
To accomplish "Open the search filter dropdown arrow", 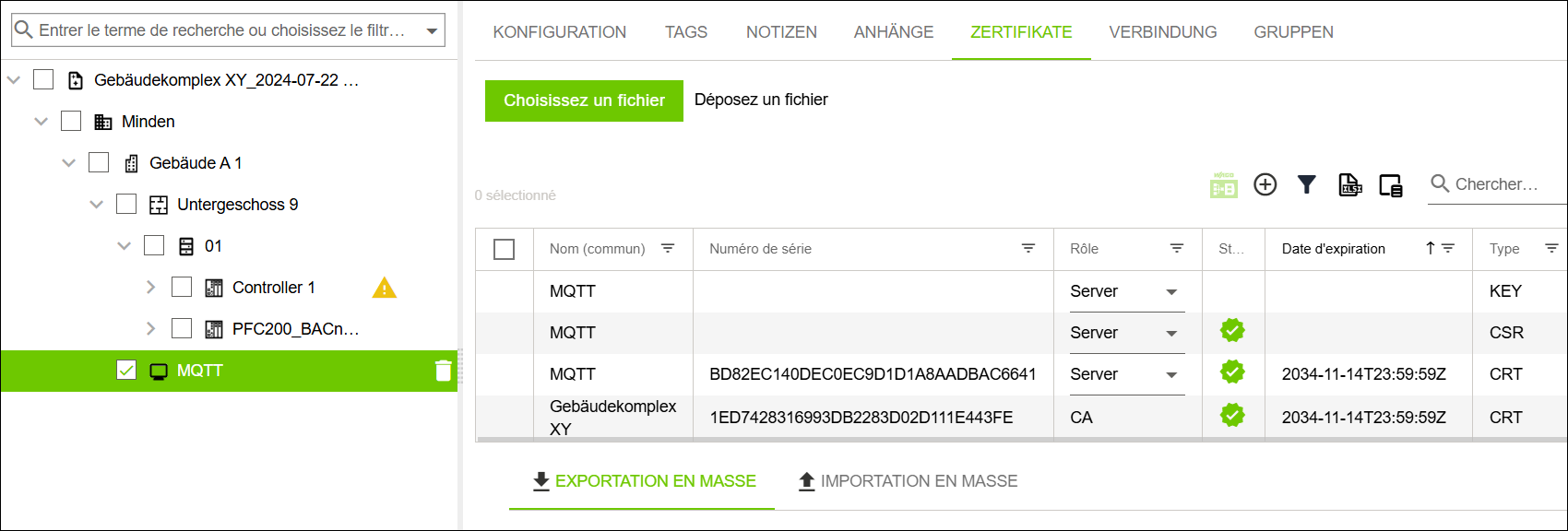I will (x=432, y=30).
